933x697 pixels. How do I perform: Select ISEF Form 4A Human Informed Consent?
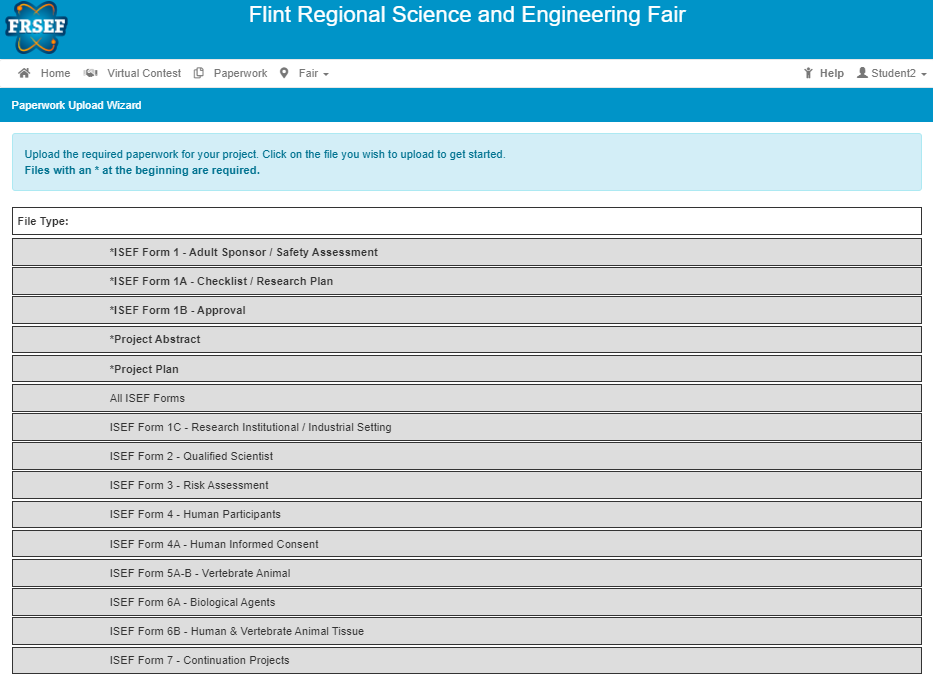pos(466,543)
